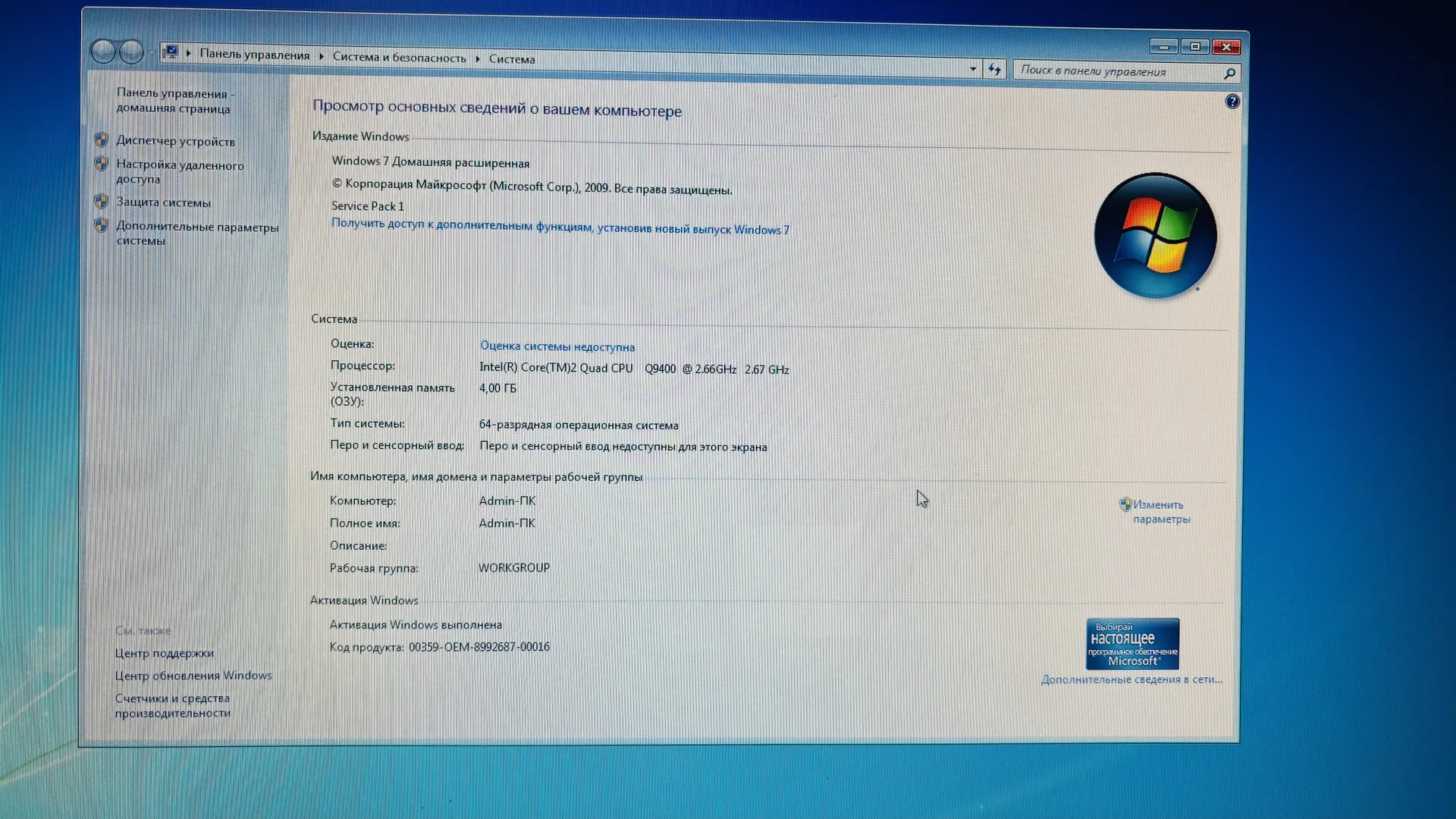1456x819 pixels.
Task: Click shield icon next to Диспетчер устройств
Action: pyautogui.click(x=101, y=140)
